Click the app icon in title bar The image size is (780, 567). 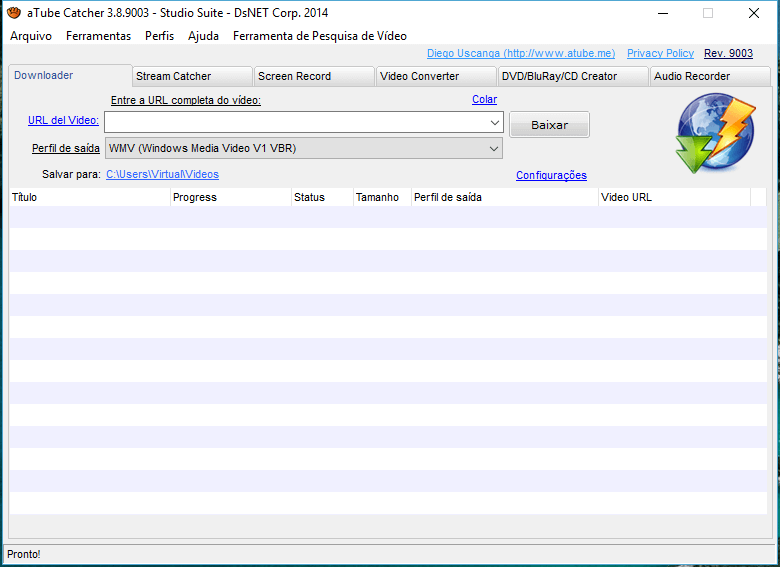14,13
